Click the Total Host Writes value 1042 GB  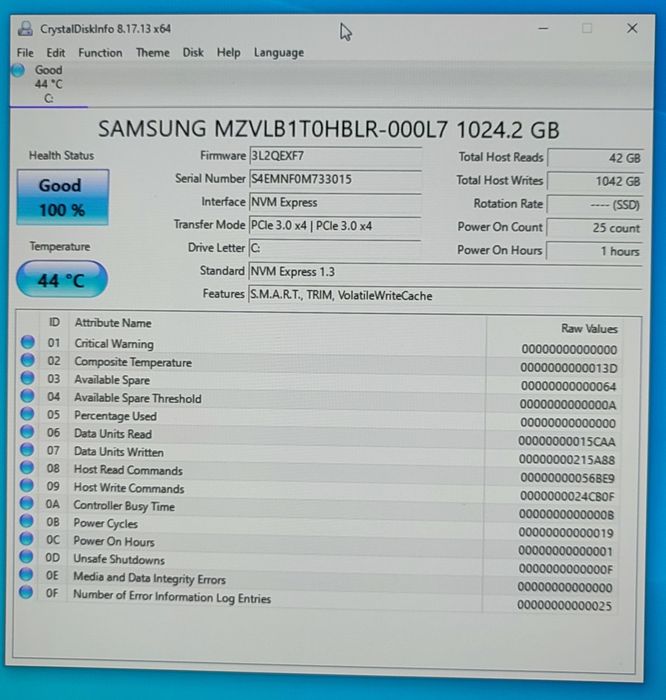click(x=595, y=181)
